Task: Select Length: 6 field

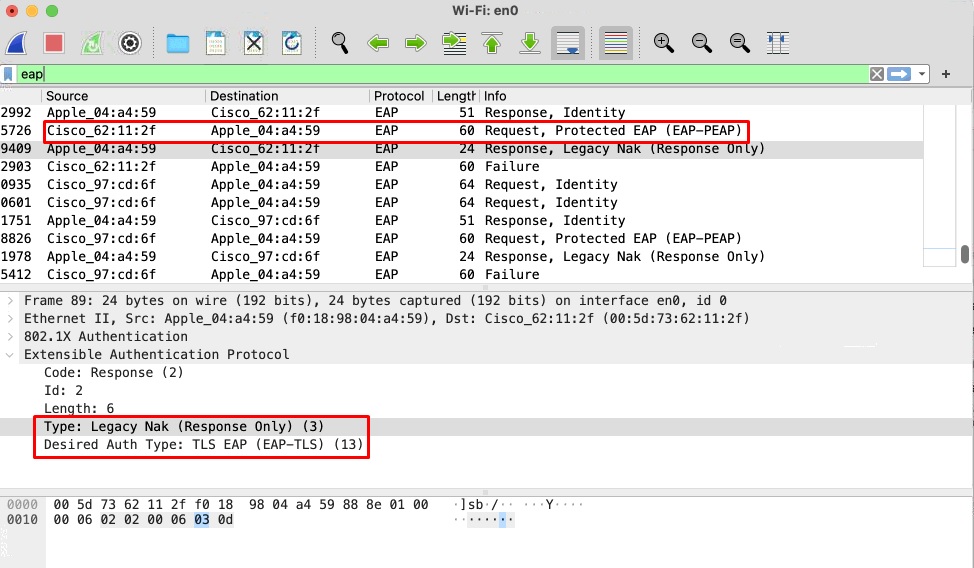Action: coord(79,409)
